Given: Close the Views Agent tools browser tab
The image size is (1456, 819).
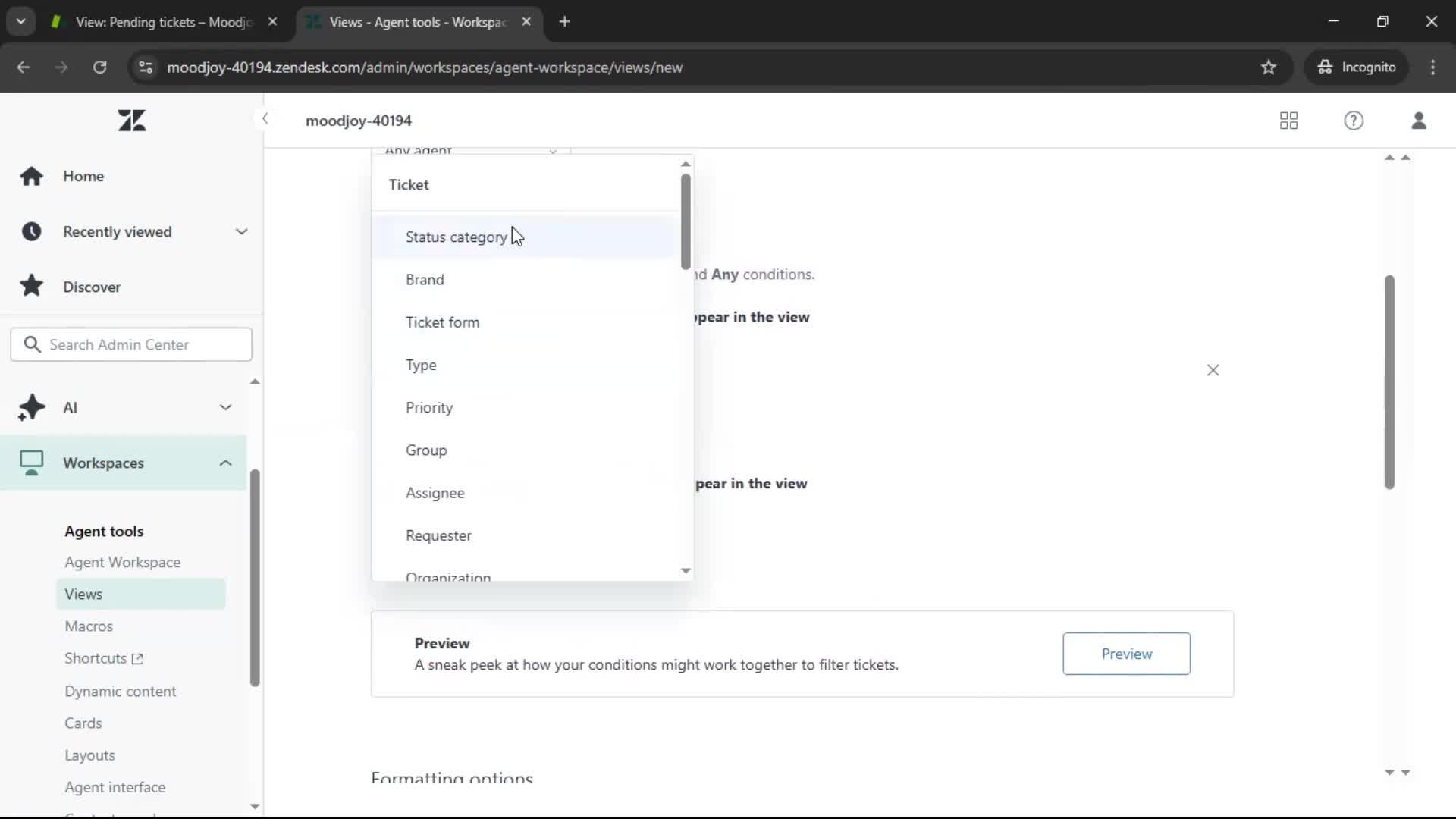Looking at the screenshot, I should coord(526,22).
